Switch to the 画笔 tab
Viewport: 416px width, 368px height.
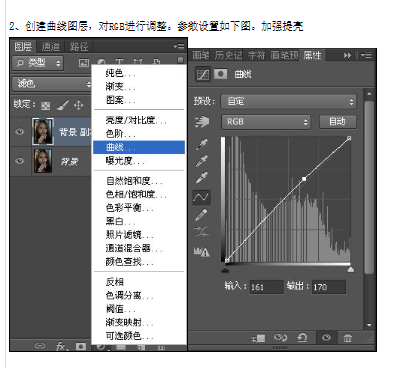[x=201, y=55]
